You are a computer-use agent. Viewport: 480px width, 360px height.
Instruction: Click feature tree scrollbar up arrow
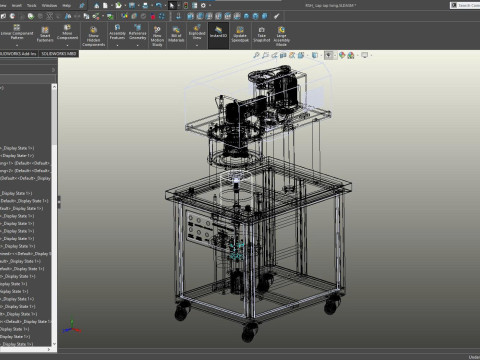tap(54, 87)
